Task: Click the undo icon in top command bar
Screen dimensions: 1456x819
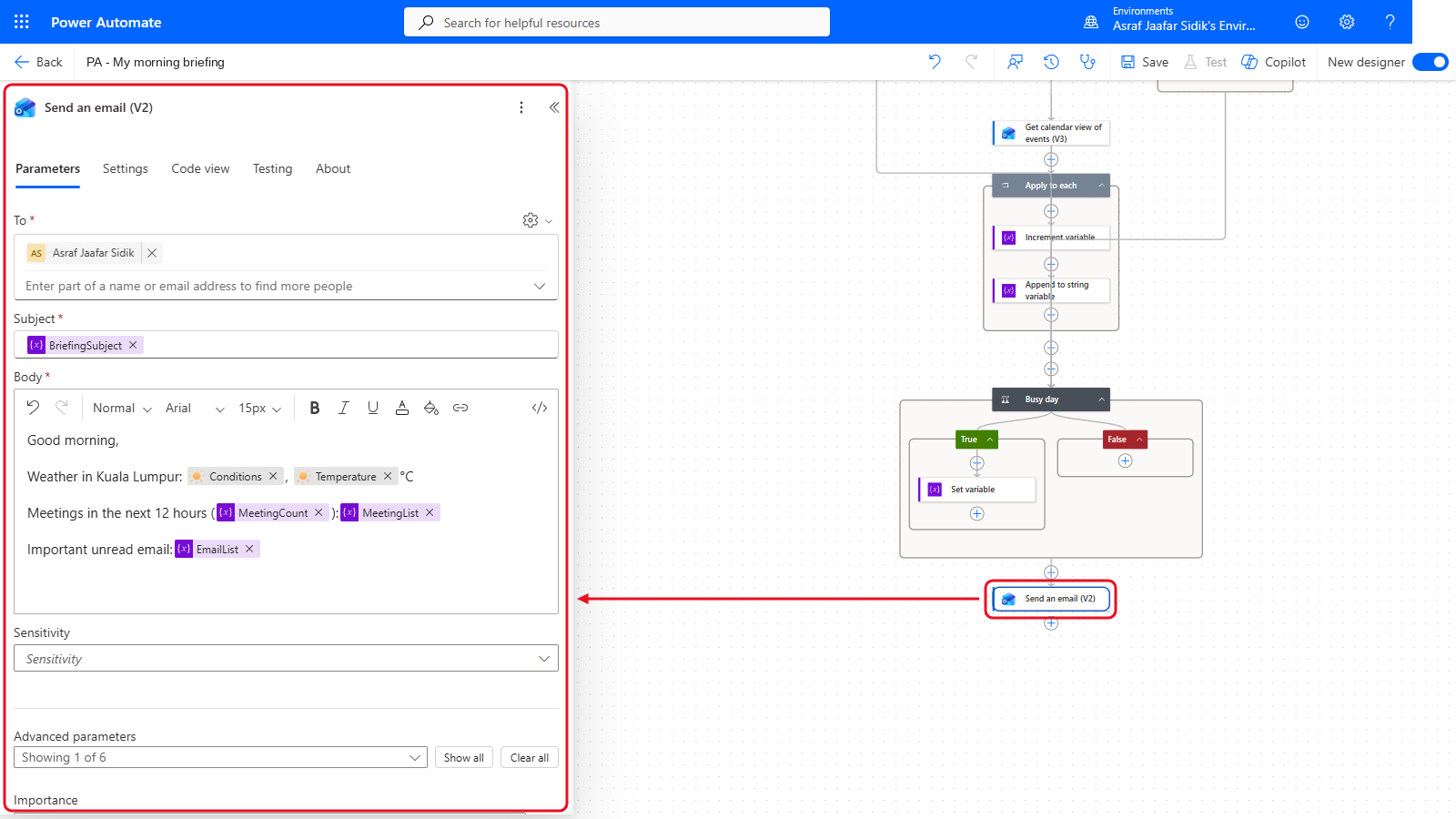Action: pos(935,62)
